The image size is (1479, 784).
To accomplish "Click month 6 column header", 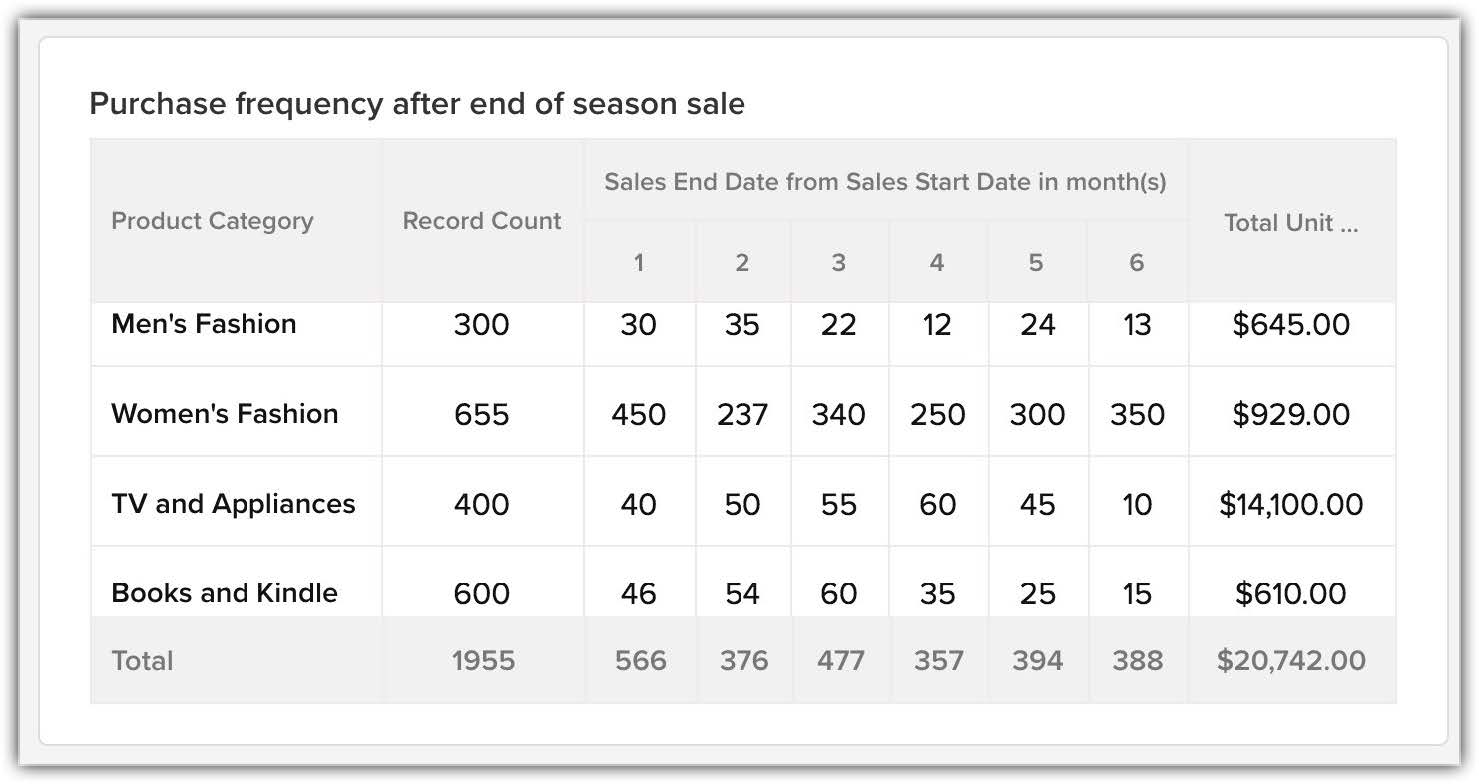I will (x=1136, y=263).
